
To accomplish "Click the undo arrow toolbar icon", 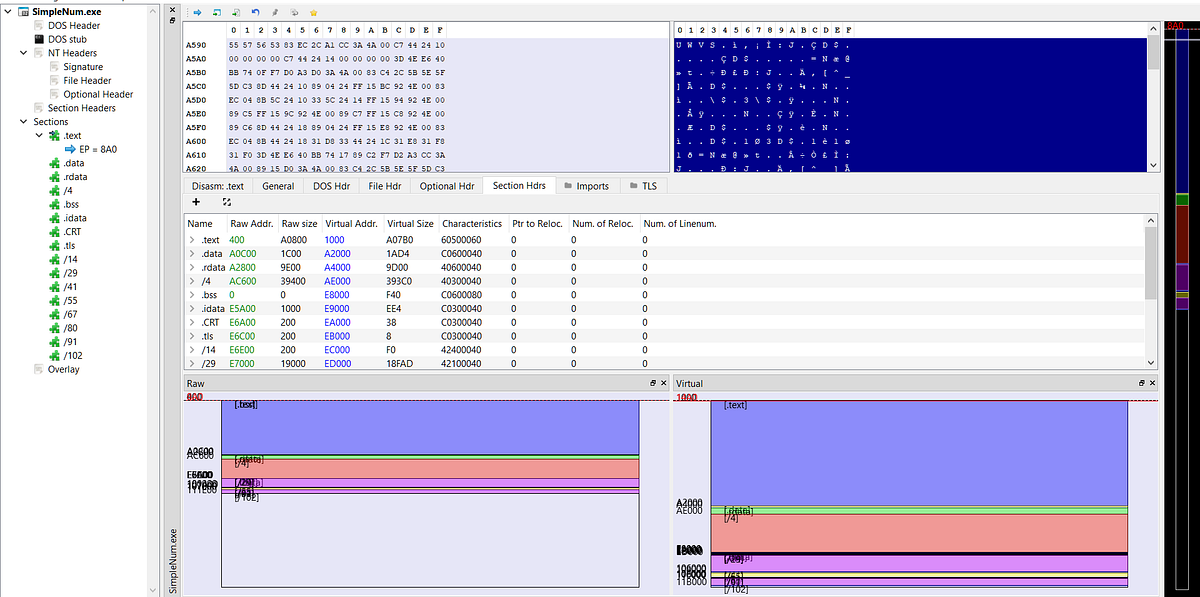I will (x=255, y=12).
